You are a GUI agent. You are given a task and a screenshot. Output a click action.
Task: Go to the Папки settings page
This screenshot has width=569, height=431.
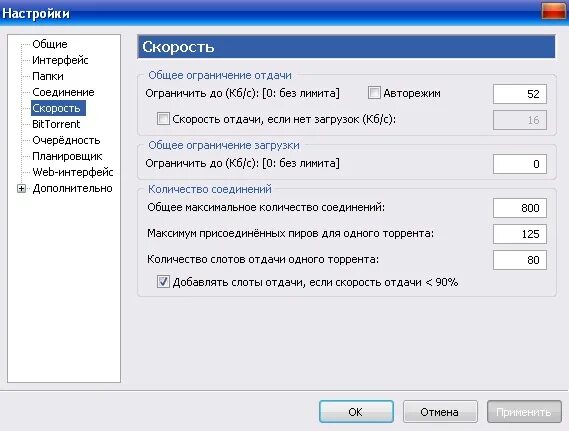pyautogui.click(x=48, y=76)
